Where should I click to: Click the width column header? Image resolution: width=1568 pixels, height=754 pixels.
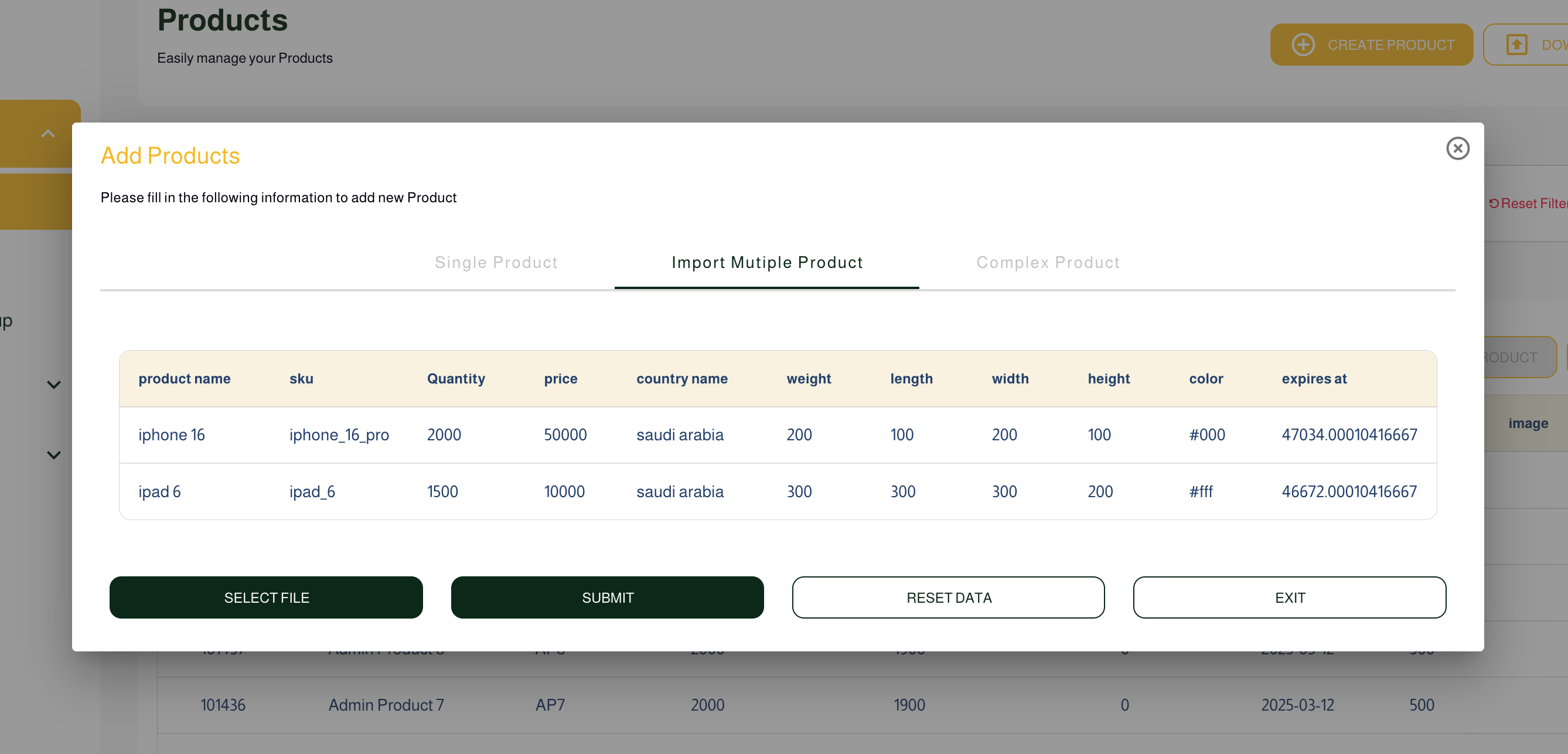(x=1010, y=379)
